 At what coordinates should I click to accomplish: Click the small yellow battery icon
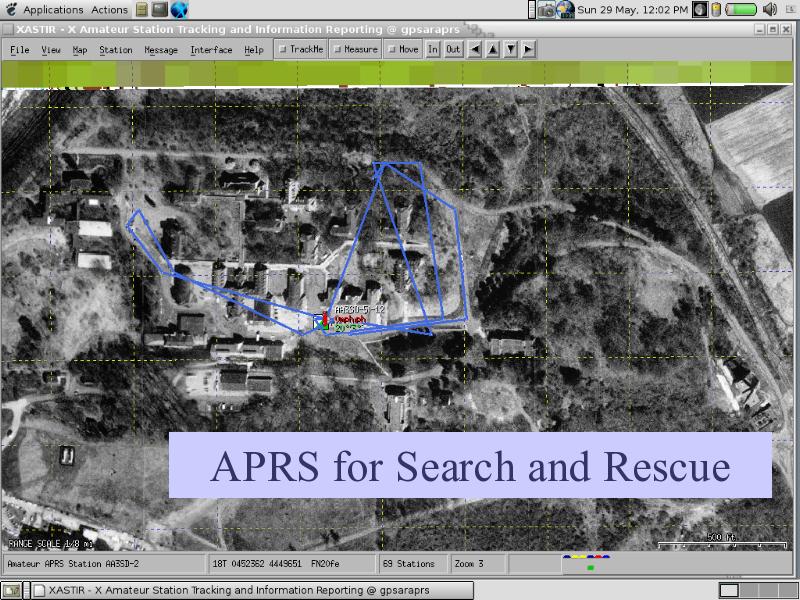click(x=716, y=10)
